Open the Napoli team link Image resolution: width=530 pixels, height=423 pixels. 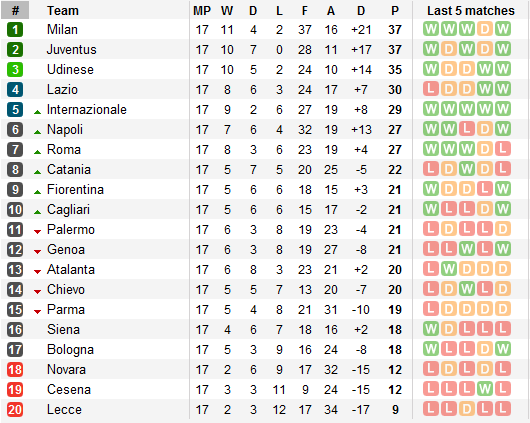(65, 130)
